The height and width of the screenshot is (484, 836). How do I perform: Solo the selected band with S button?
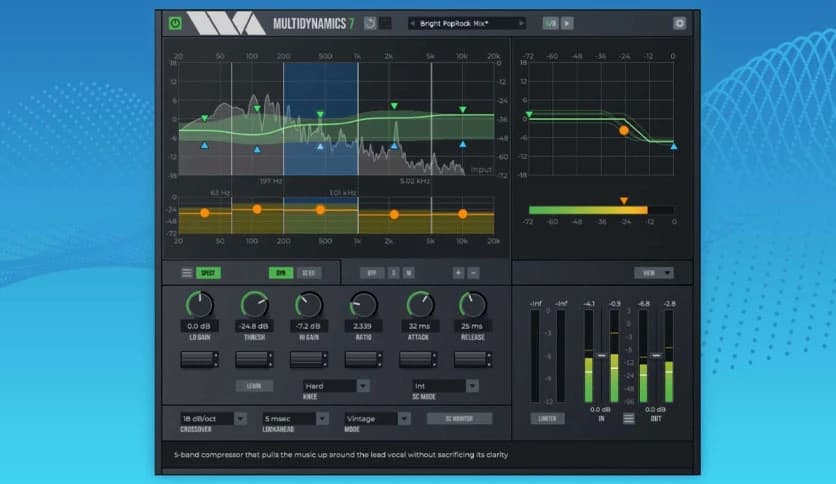[x=393, y=273]
